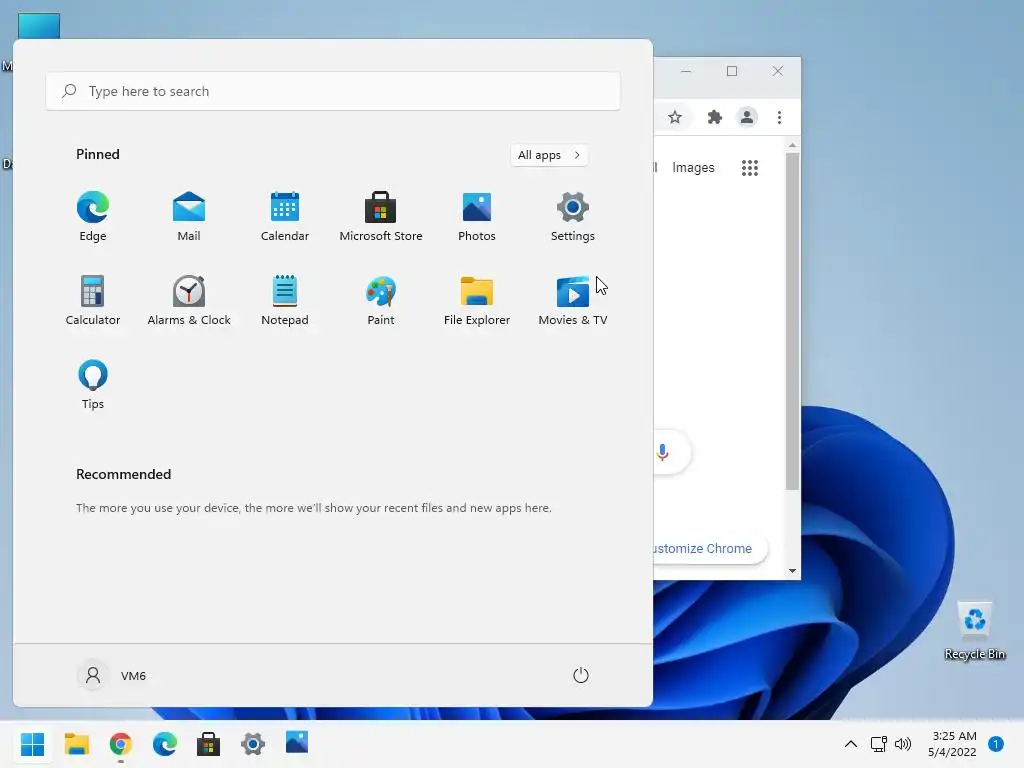Click the Chrome vertical scrollbar thumb
This screenshot has height=768, width=1024.
point(792,321)
